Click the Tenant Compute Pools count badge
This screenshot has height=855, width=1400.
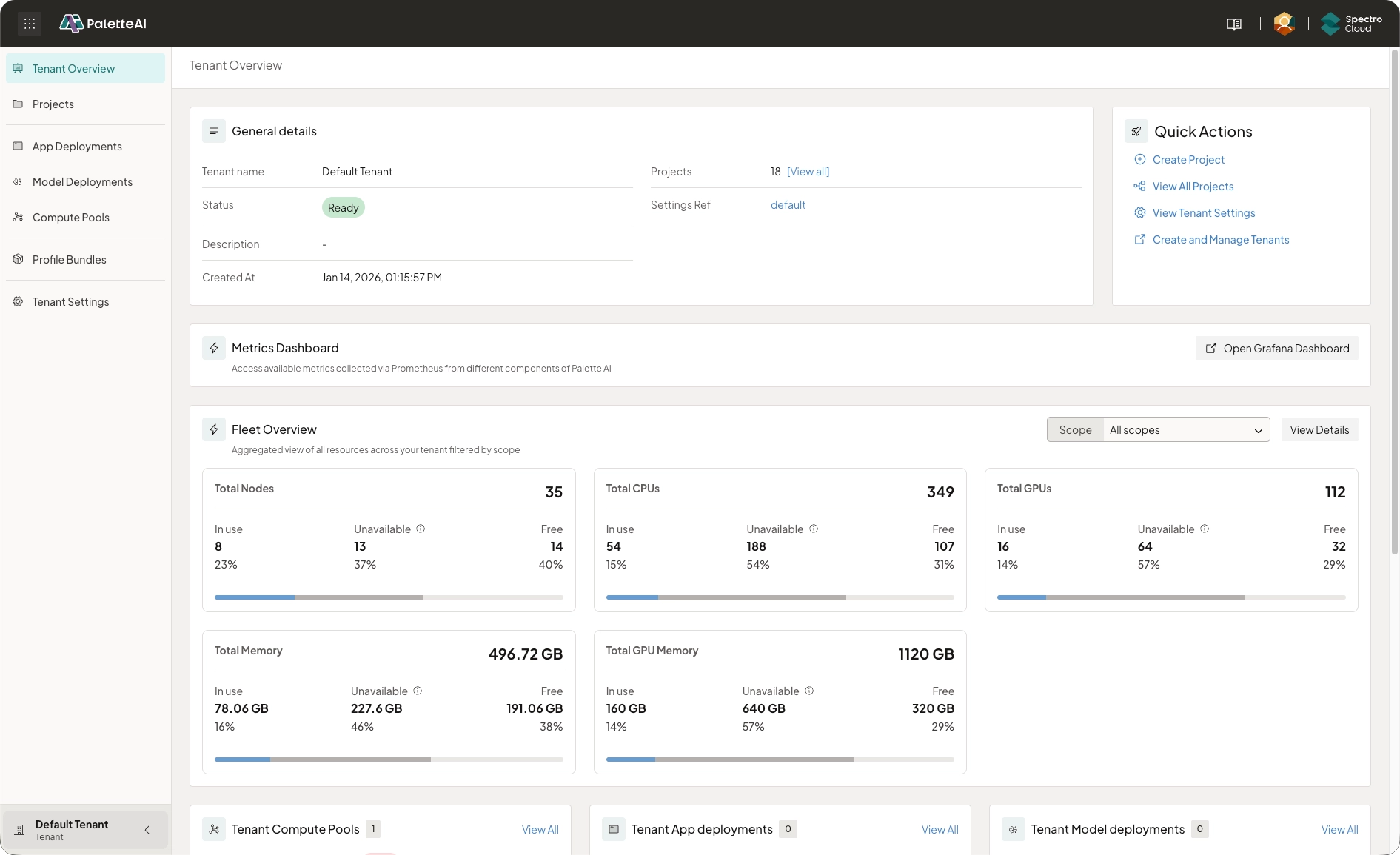[x=373, y=829]
